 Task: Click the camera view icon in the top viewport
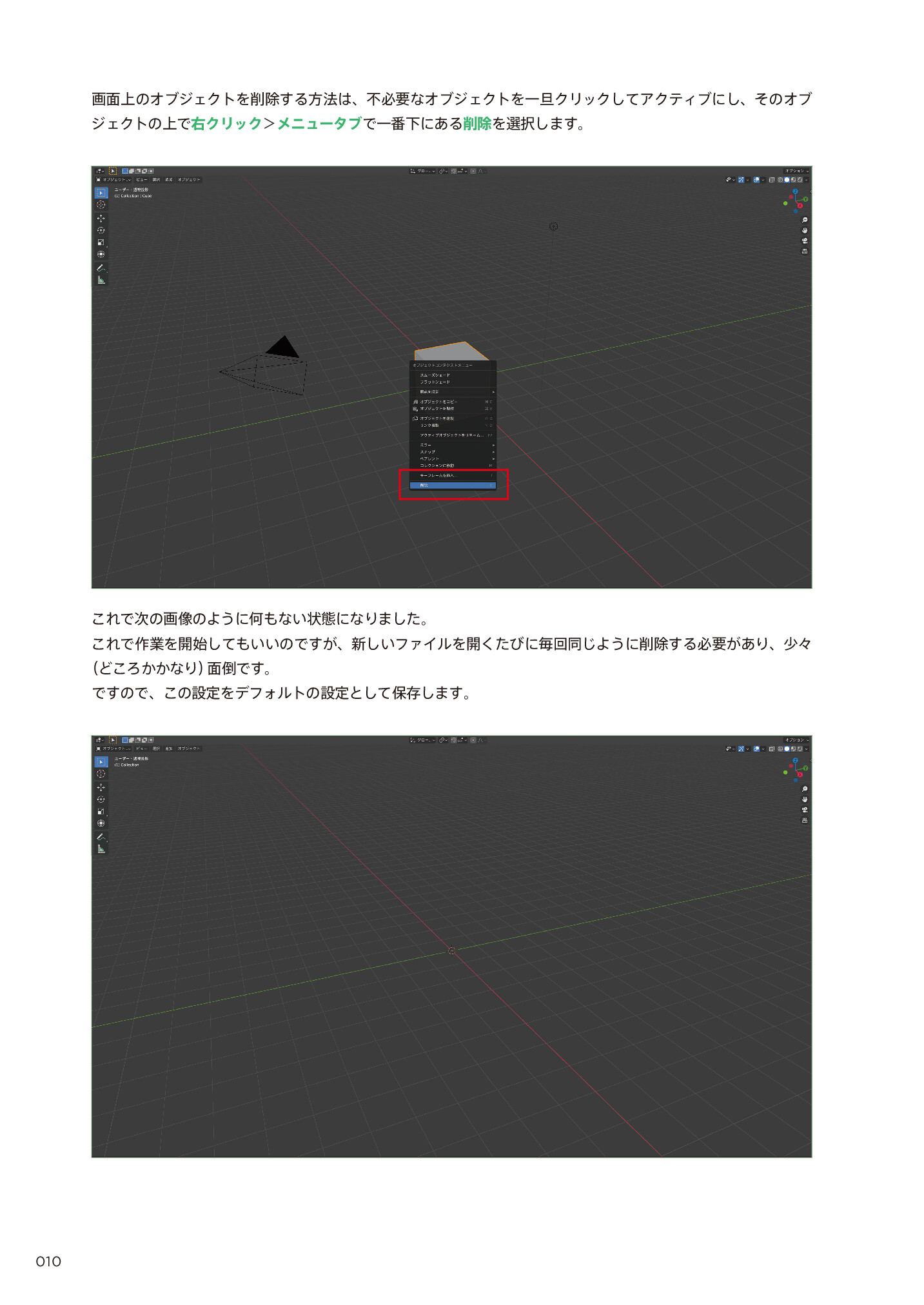(805, 241)
